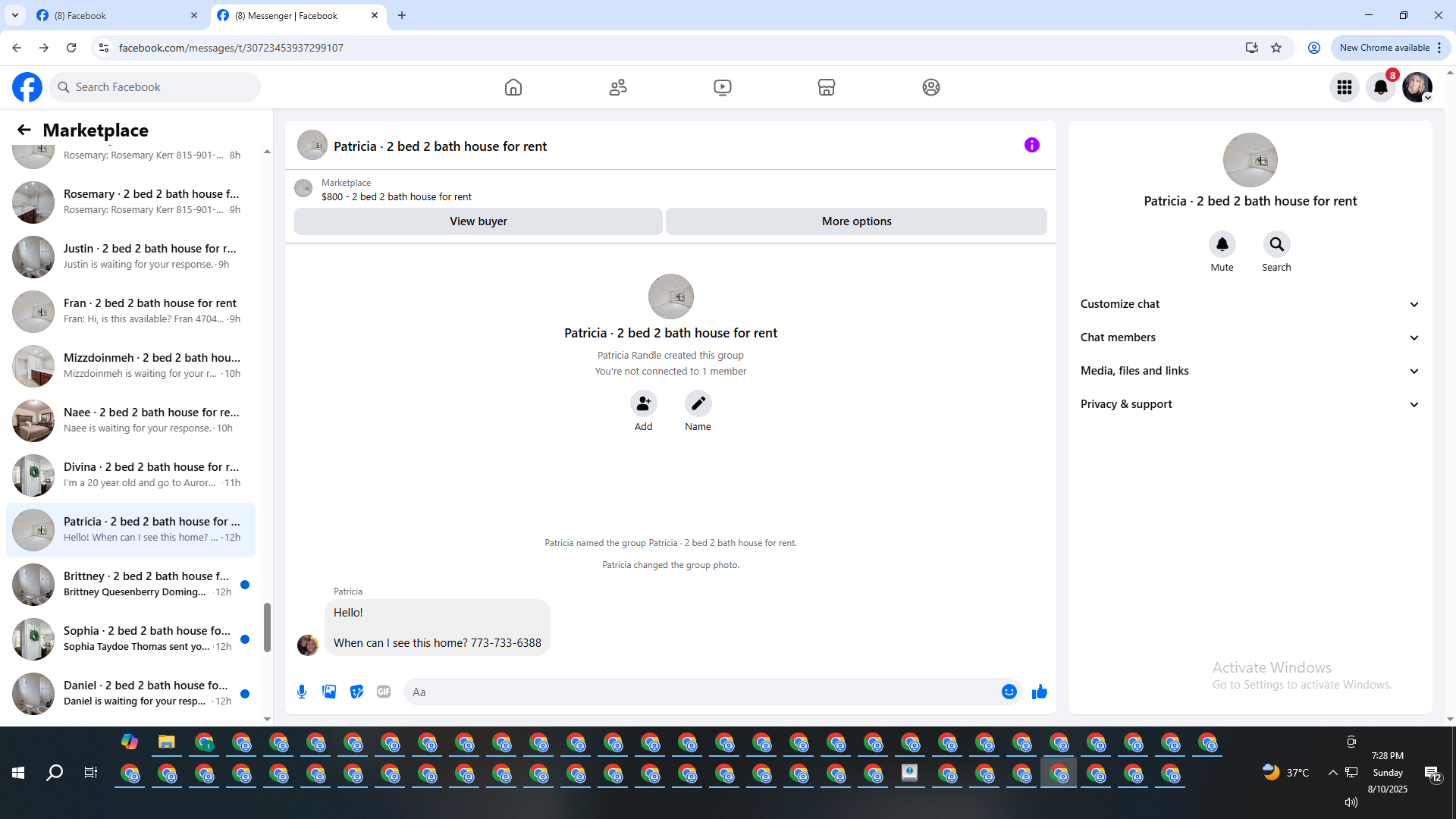Click the Add member icon
This screenshot has height=819, width=1456.
point(643,403)
